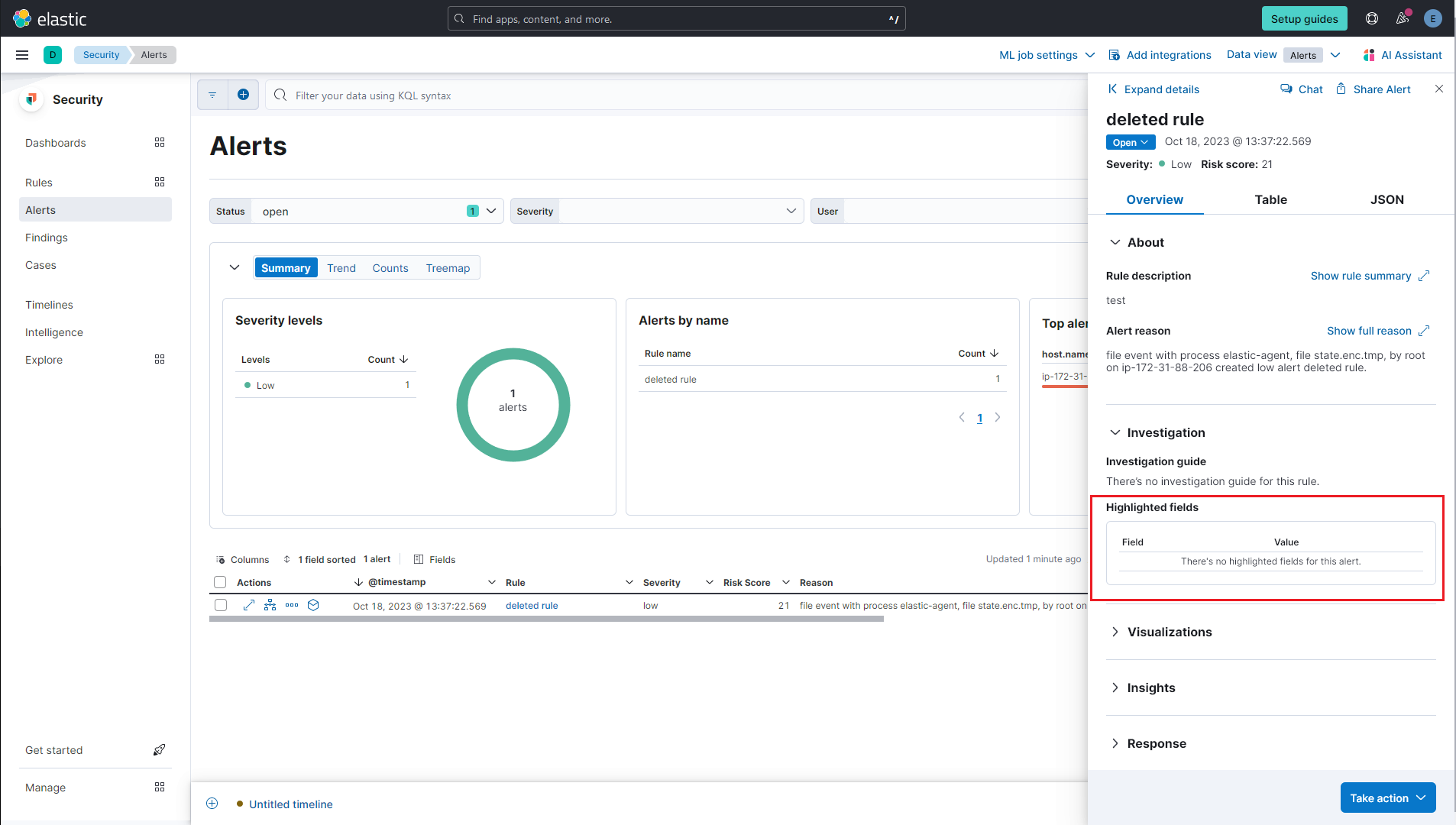The image size is (1456, 825).
Task: Check the select-all alerts checkbox
Action: 220,581
